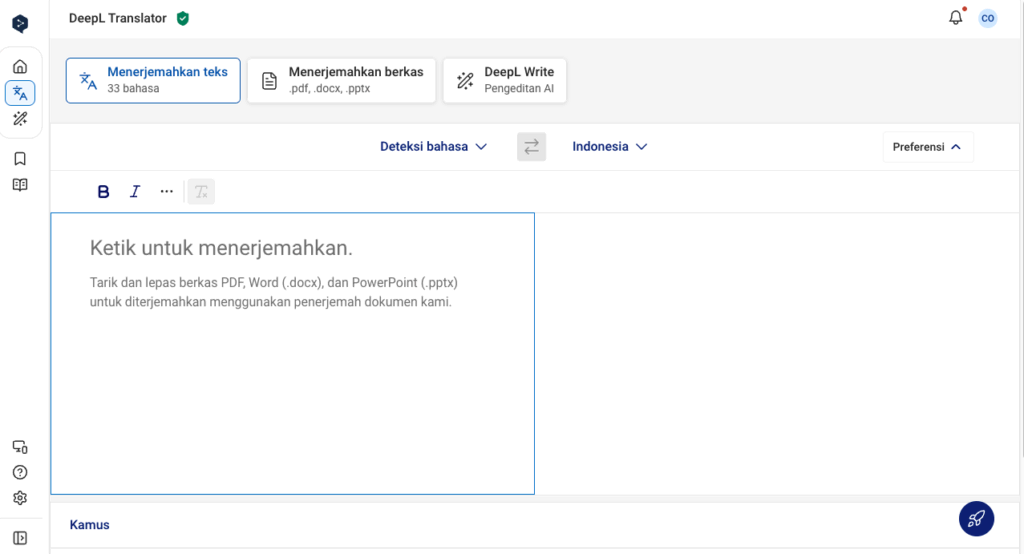
Task: Click the rocket floating button
Action: (x=976, y=518)
